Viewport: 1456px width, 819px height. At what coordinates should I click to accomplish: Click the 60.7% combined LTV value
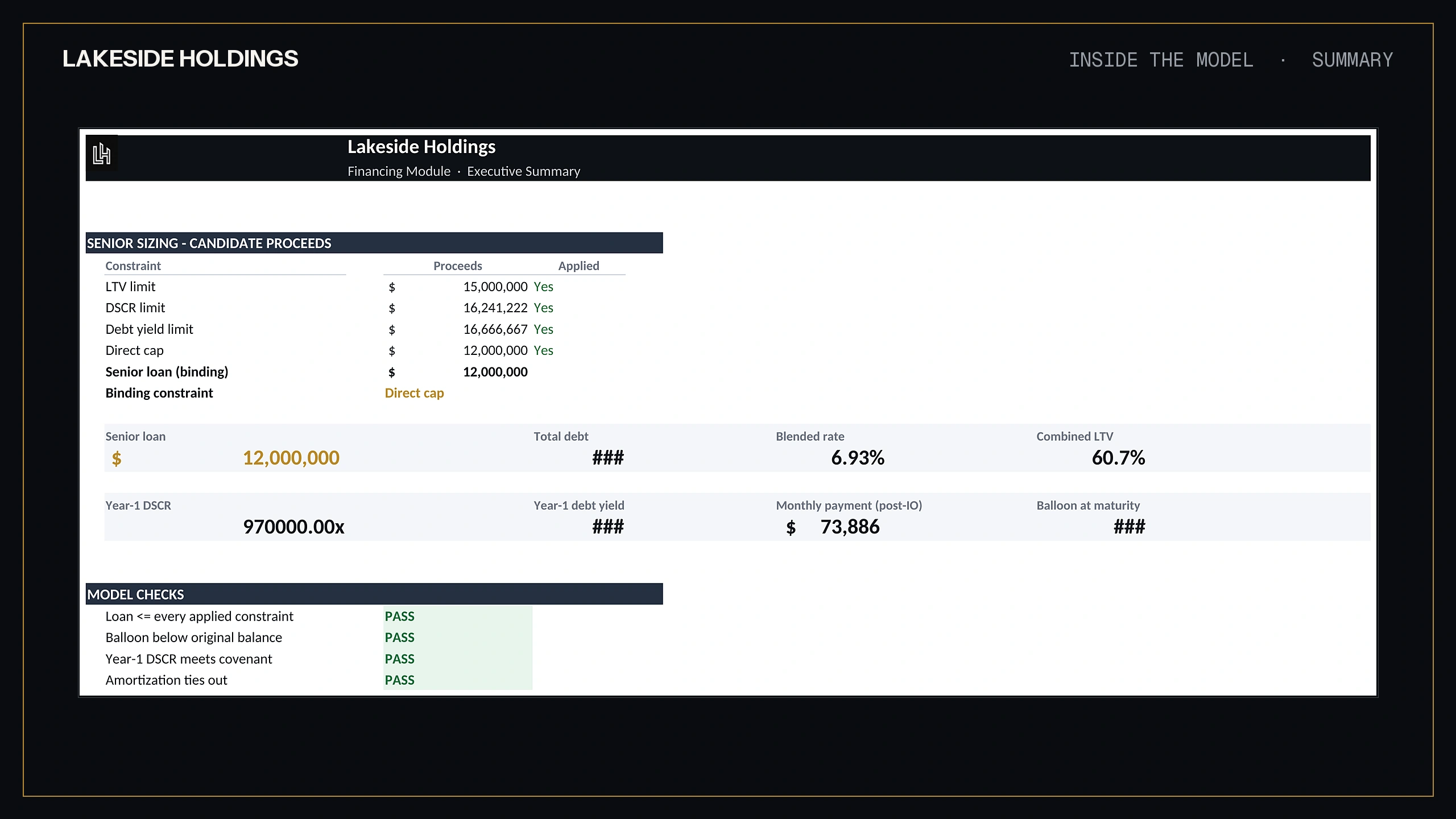(1118, 458)
